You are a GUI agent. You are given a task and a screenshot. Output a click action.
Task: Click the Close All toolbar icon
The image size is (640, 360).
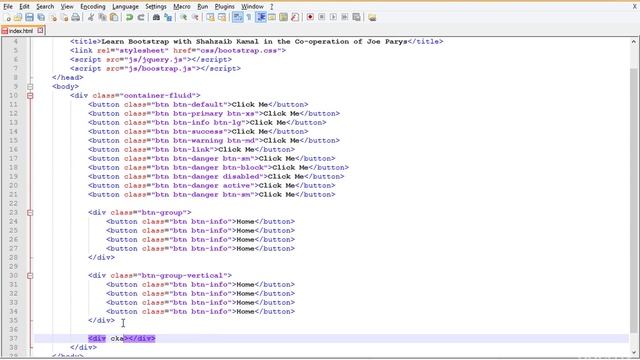tap(64, 17)
